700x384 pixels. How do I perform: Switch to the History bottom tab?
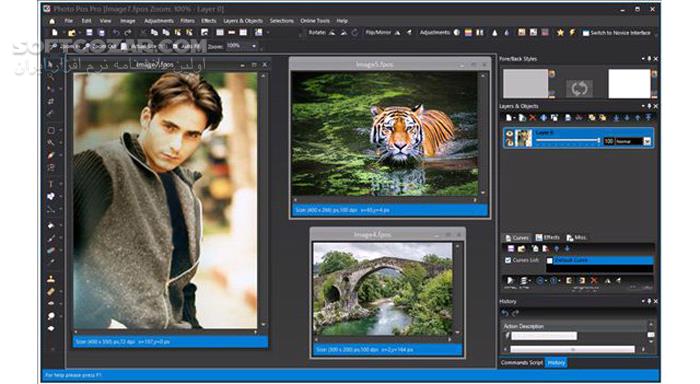[556, 363]
